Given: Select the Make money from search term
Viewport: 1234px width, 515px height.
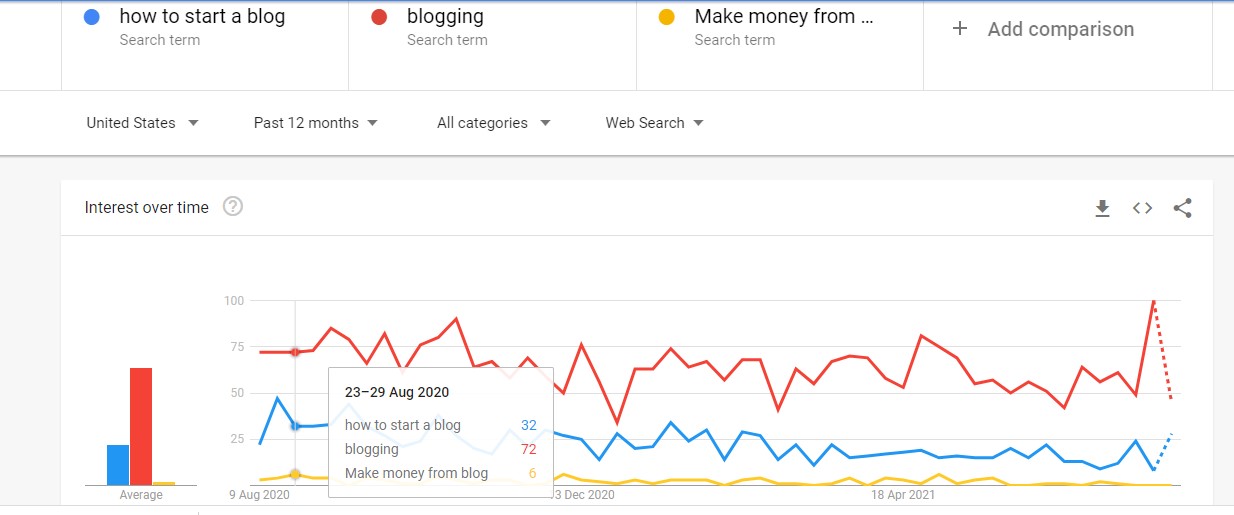Looking at the screenshot, I should (x=784, y=16).
